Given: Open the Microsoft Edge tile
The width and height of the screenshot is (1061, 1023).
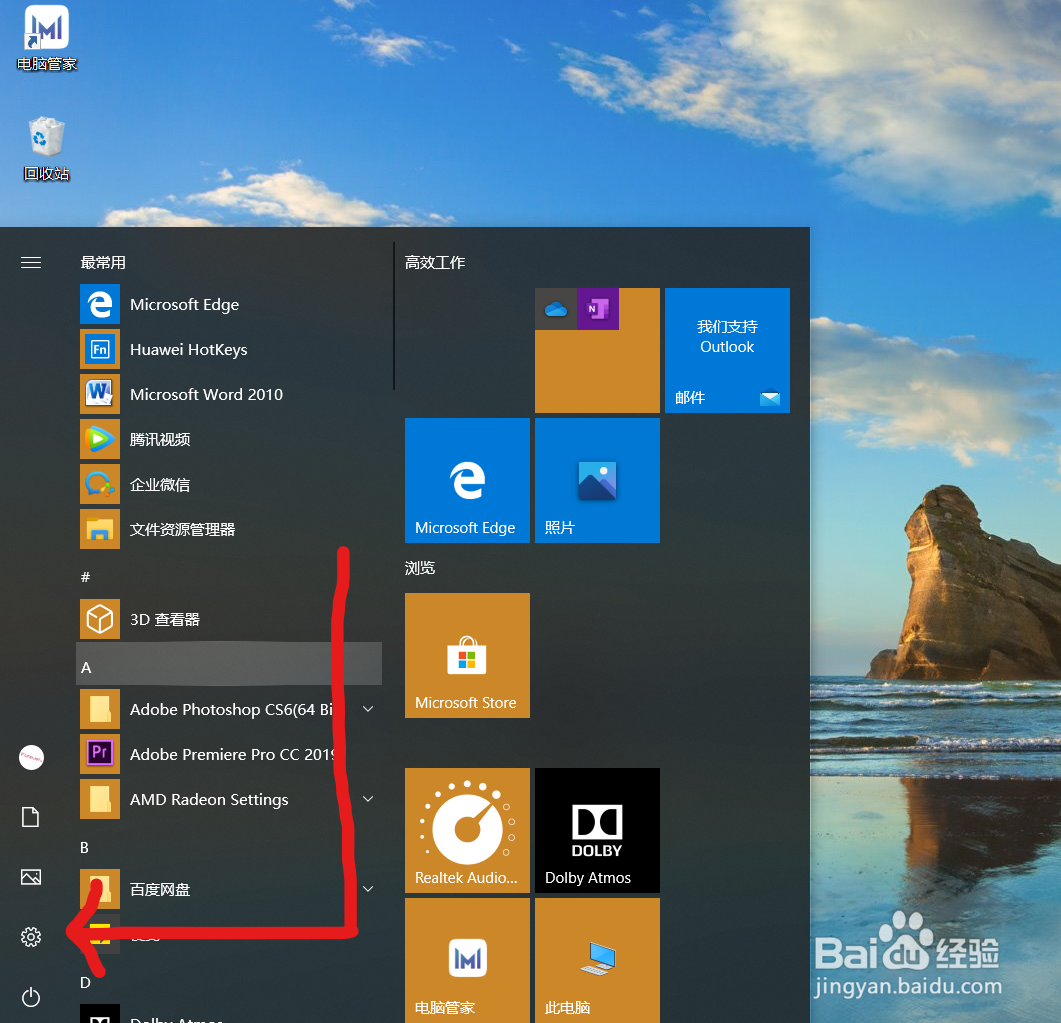Looking at the screenshot, I should (468, 480).
